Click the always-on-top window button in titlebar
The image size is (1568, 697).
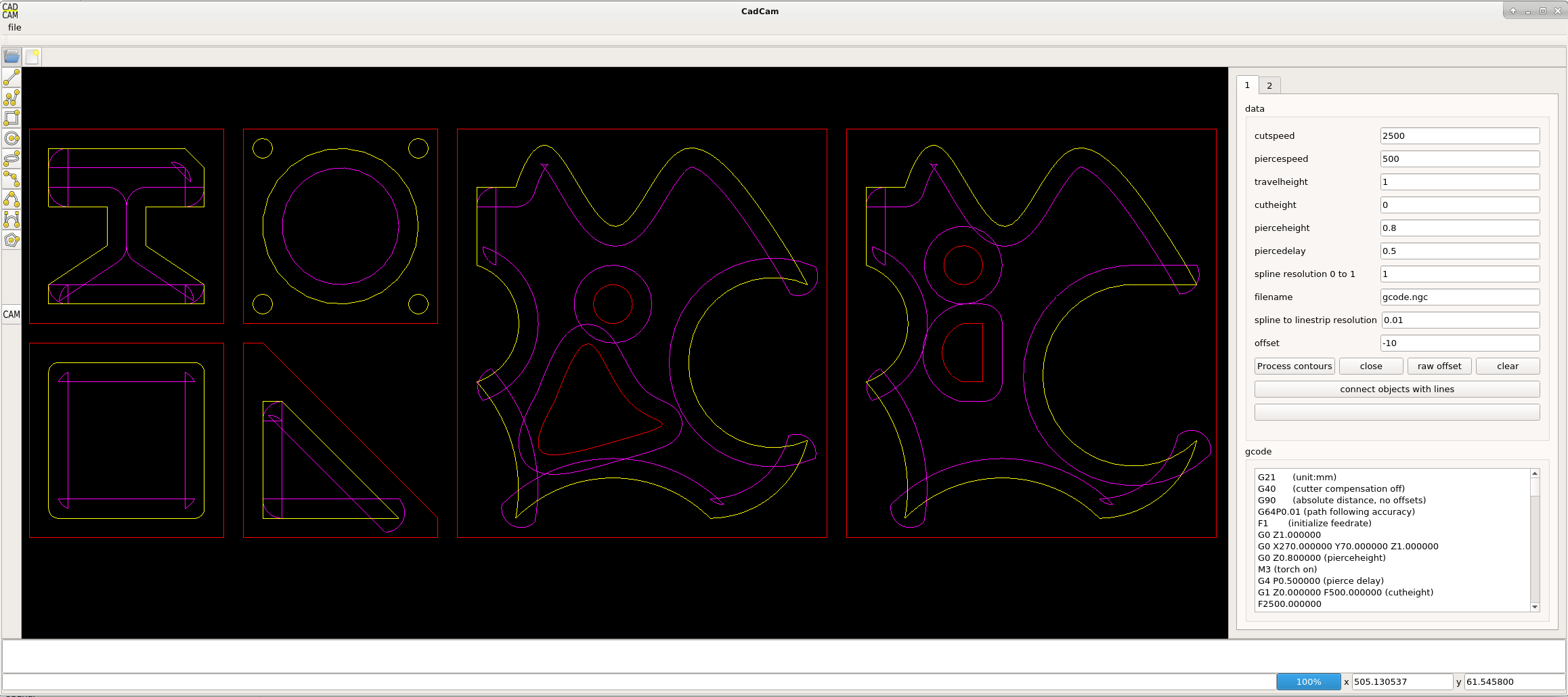pyautogui.click(x=1512, y=10)
